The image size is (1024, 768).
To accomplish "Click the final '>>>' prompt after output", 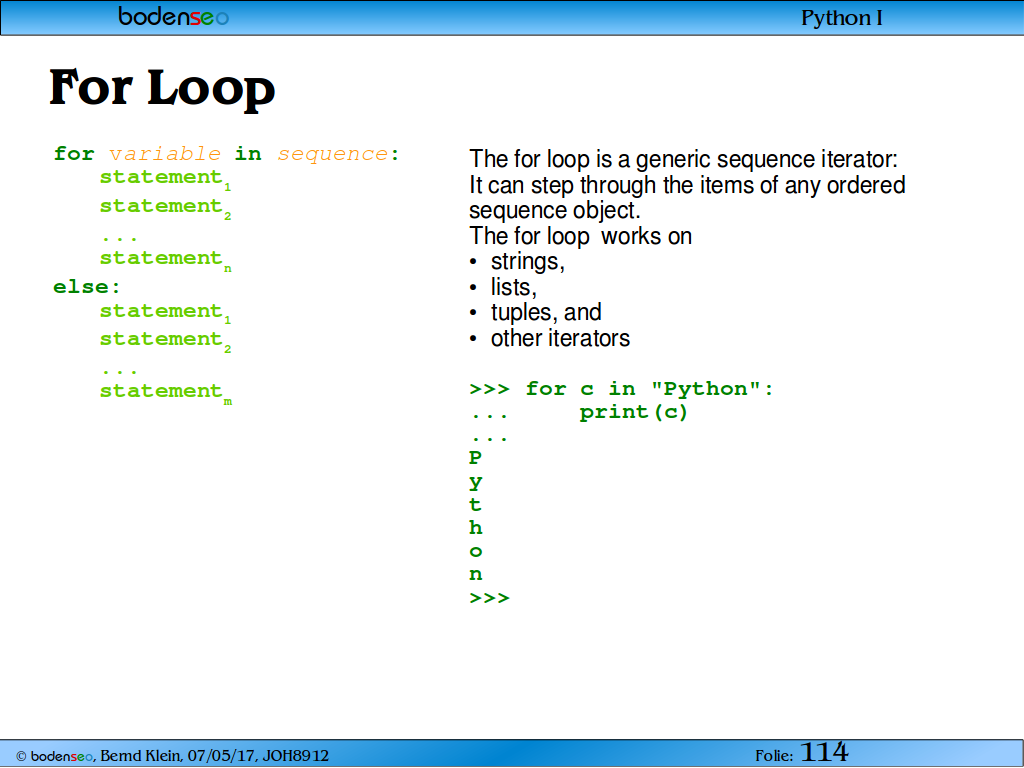I will [489, 598].
